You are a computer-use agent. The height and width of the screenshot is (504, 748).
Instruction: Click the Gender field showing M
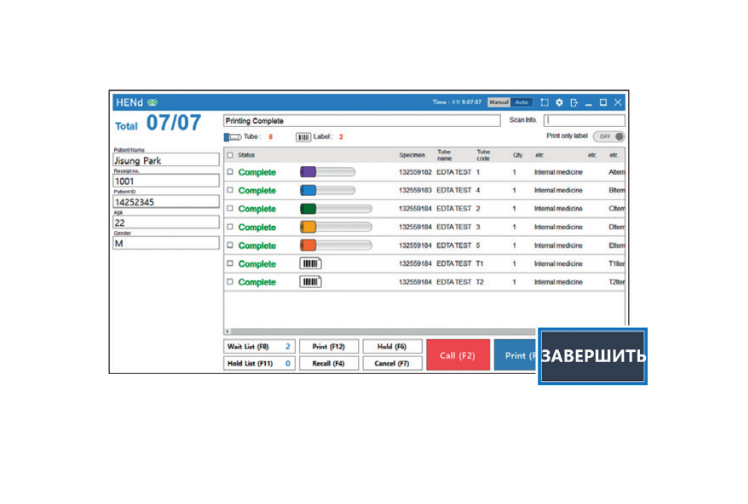(x=166, y=243)
